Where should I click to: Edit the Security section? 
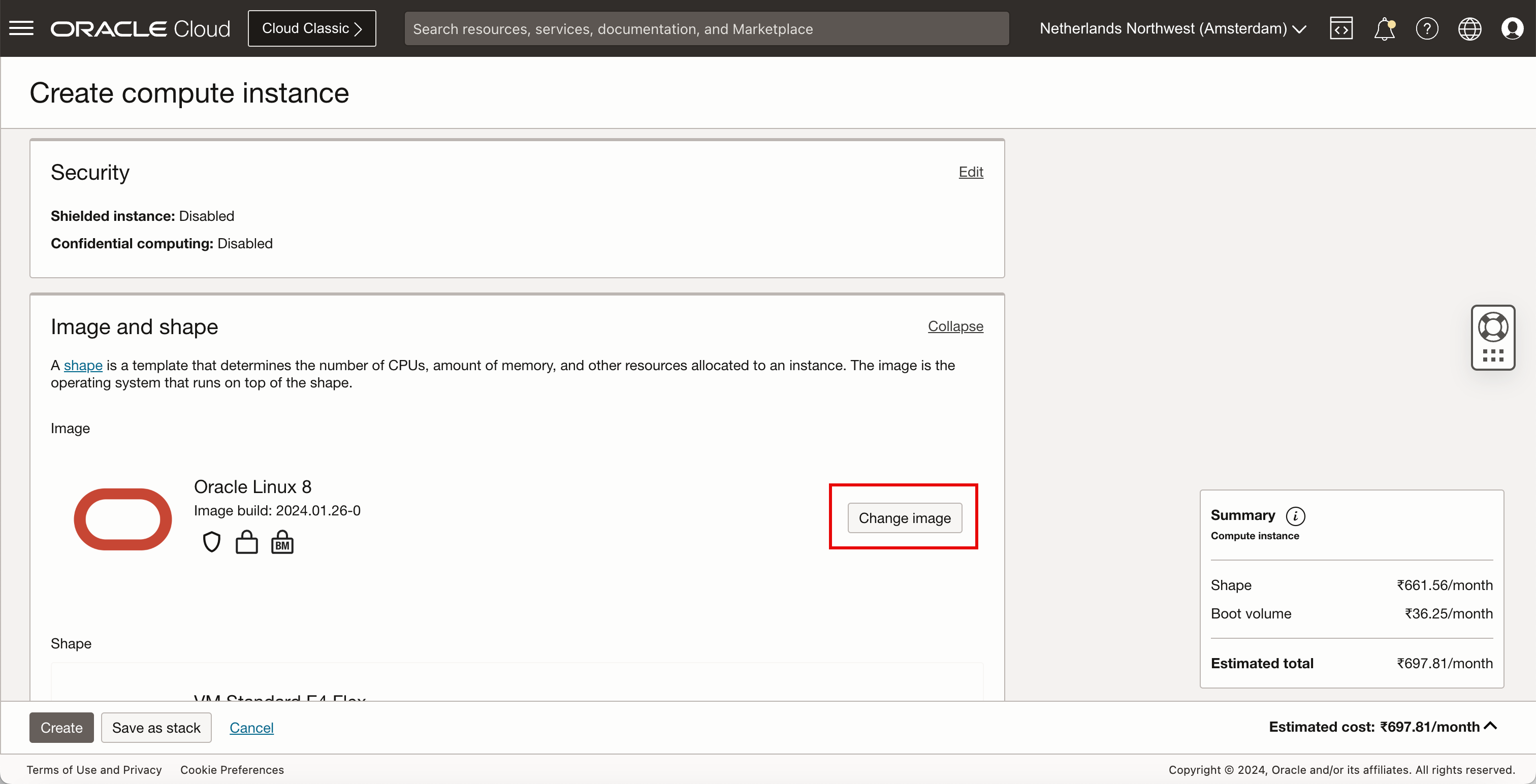click(x=971, y=172)
